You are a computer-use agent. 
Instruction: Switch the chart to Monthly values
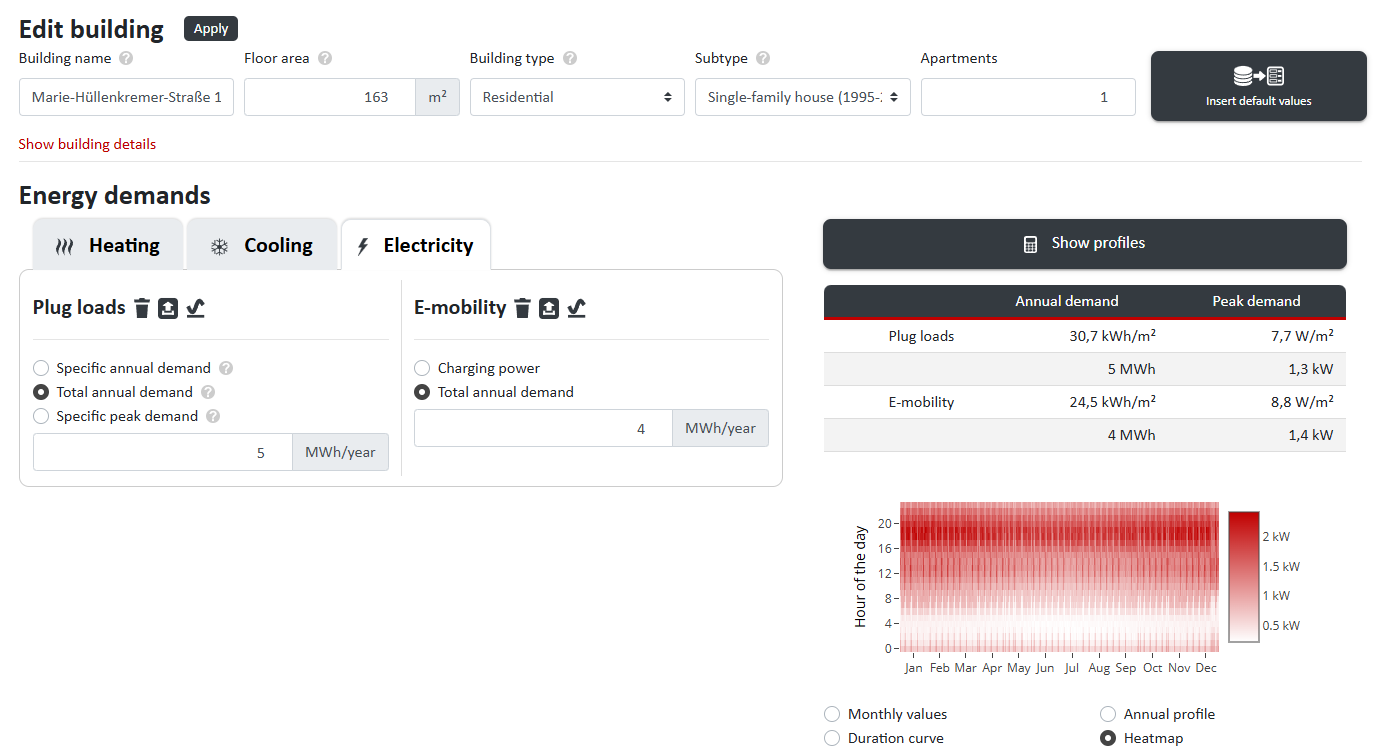tap(832, 714)
